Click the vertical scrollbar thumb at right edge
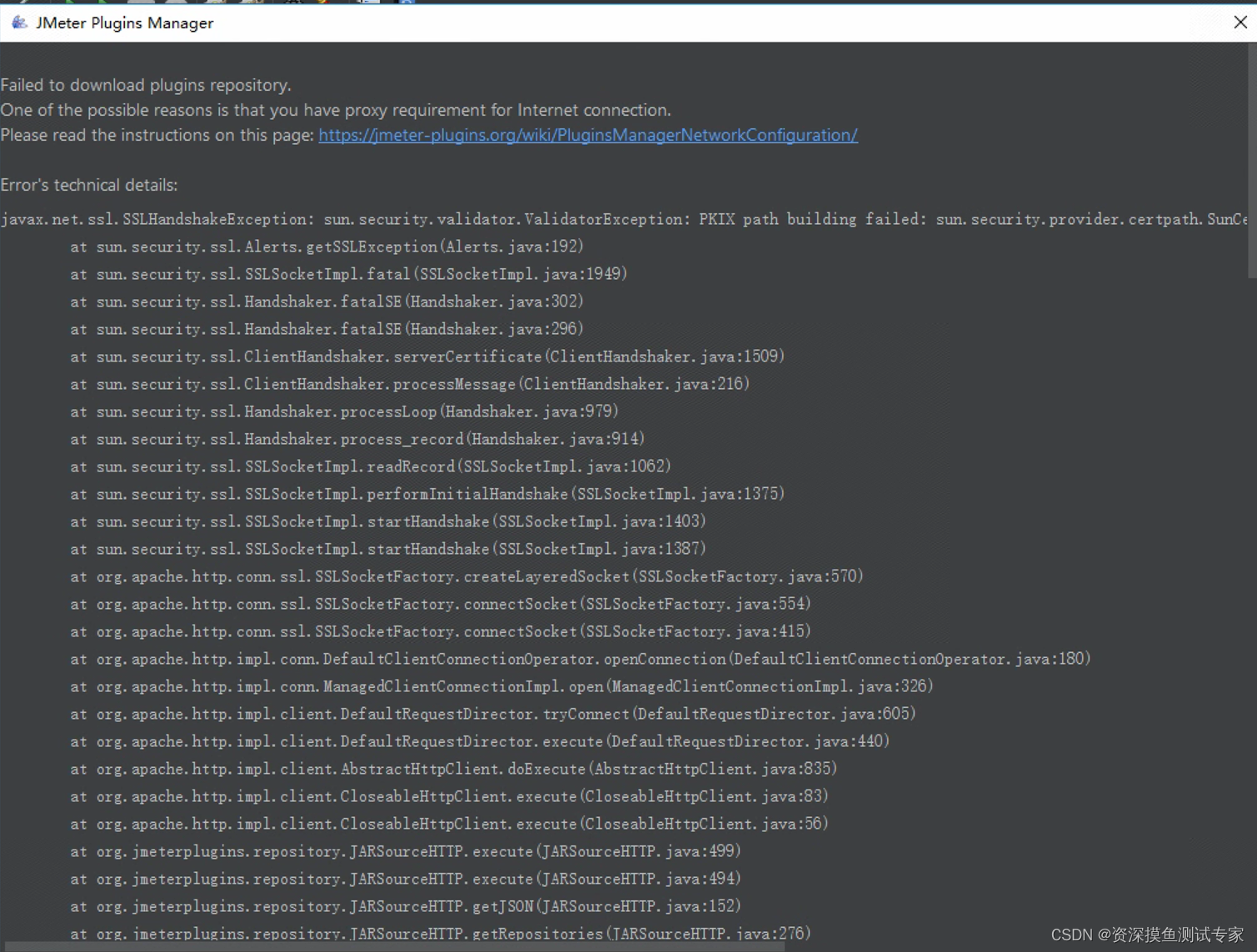 click(x=1252, y=160)
